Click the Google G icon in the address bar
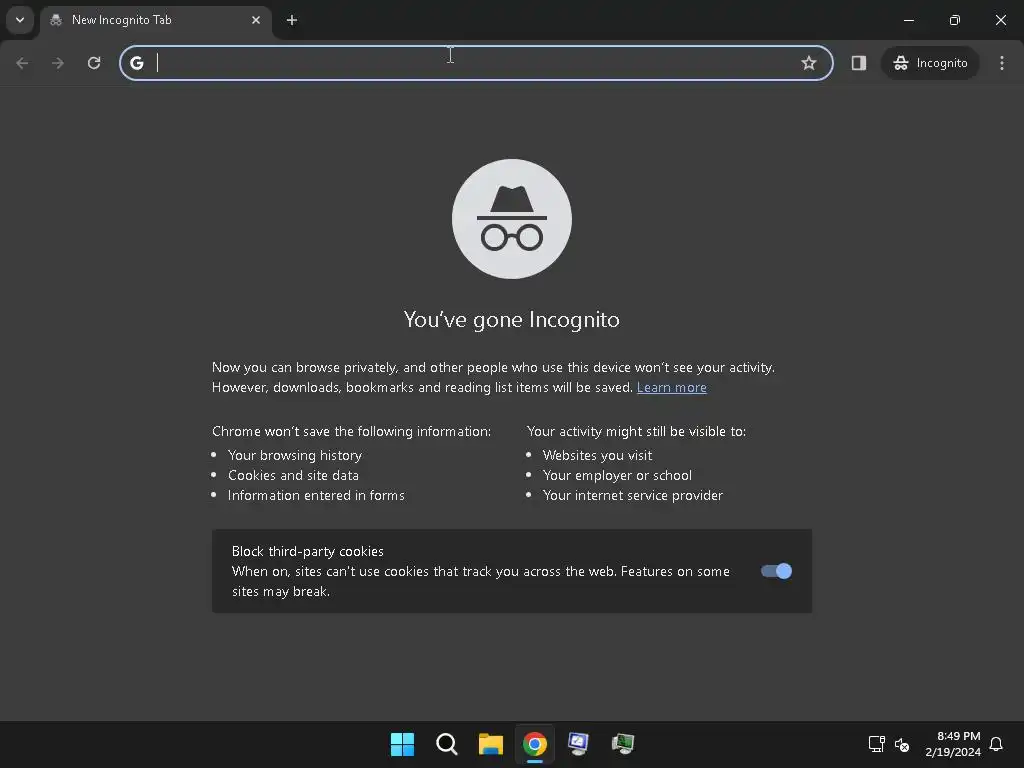The image size is (1024, 768). 136,63
